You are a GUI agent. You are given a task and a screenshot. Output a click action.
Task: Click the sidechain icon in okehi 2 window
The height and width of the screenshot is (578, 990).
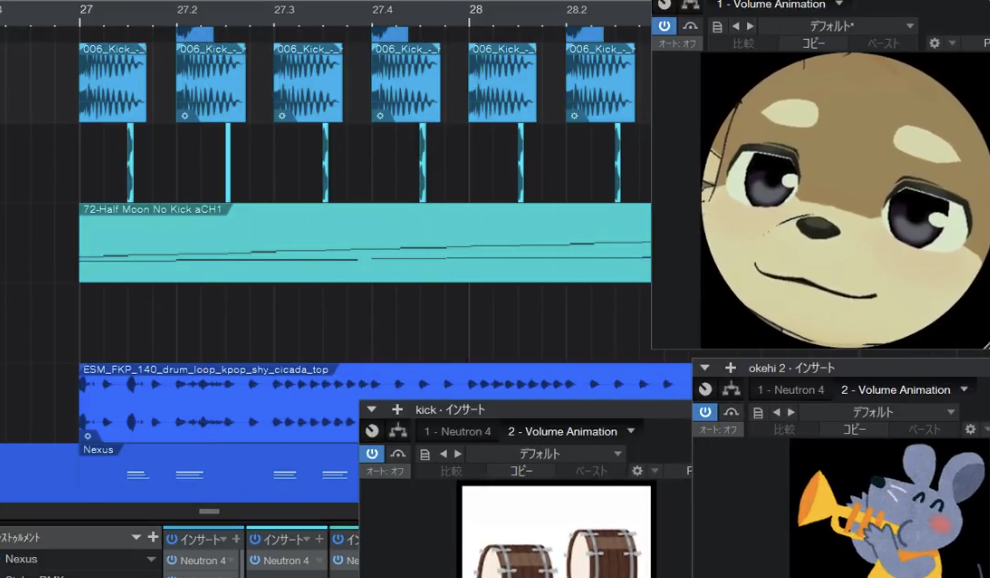[732, 412]
